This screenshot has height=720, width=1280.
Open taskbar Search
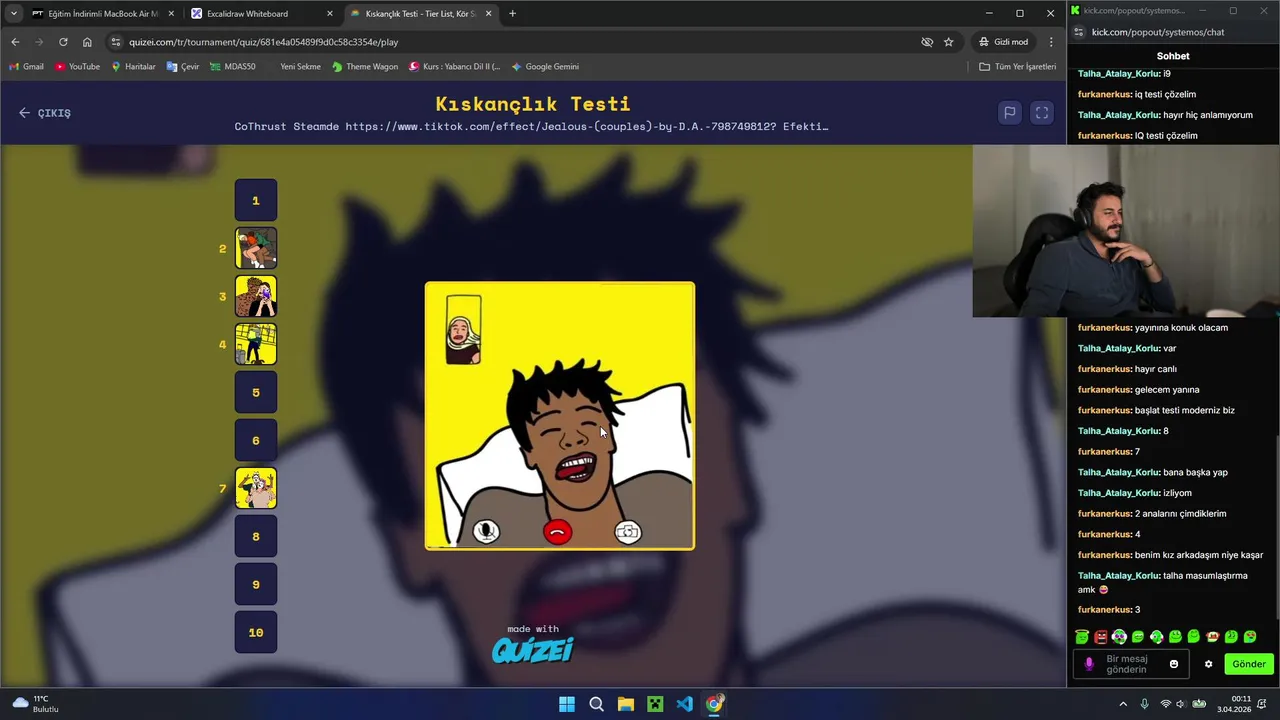(596, 704)
